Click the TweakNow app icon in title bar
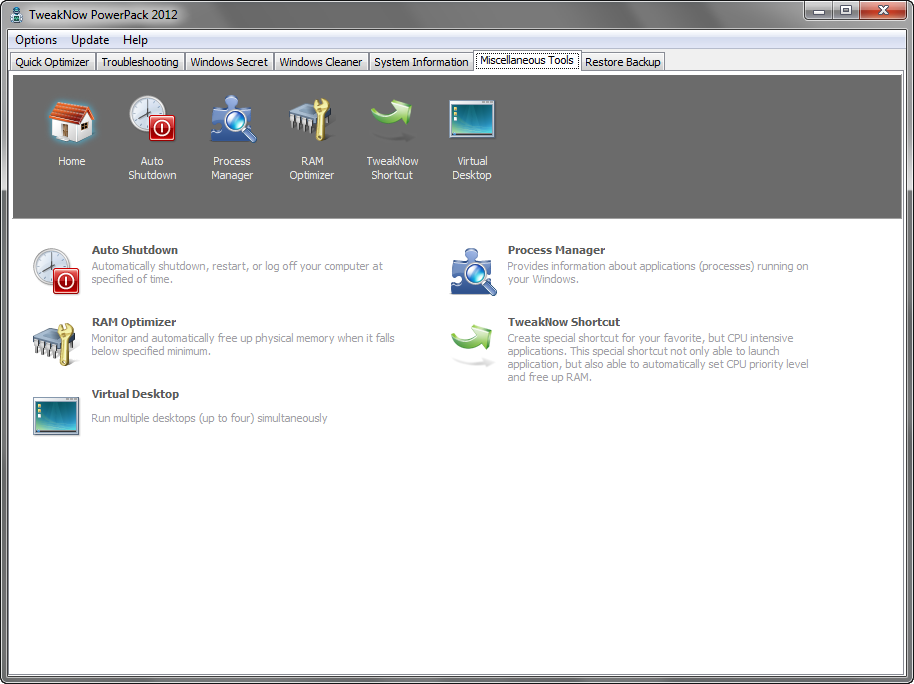The width and height of the screenshot is (914, 684). (x=16, y=15)
